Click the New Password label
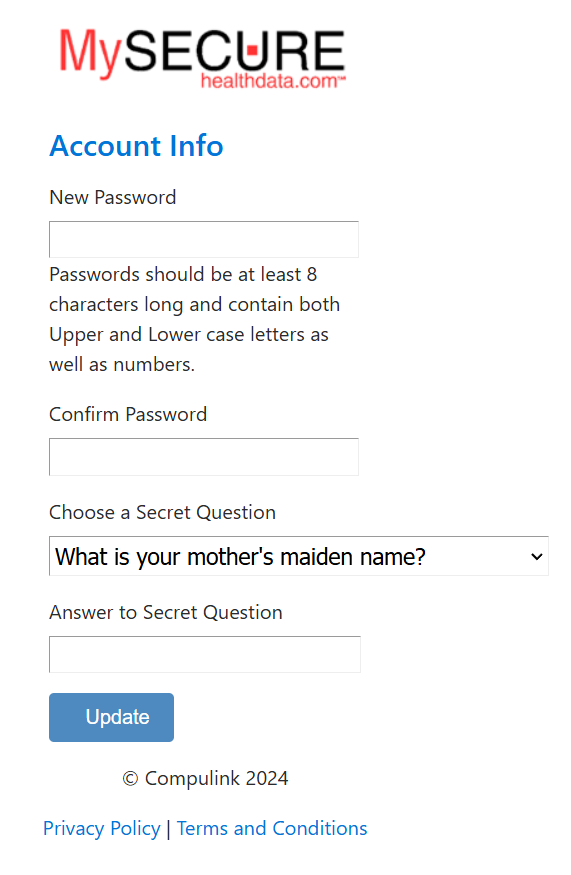The height and width of the screenshot is (875, 571). 113,198
